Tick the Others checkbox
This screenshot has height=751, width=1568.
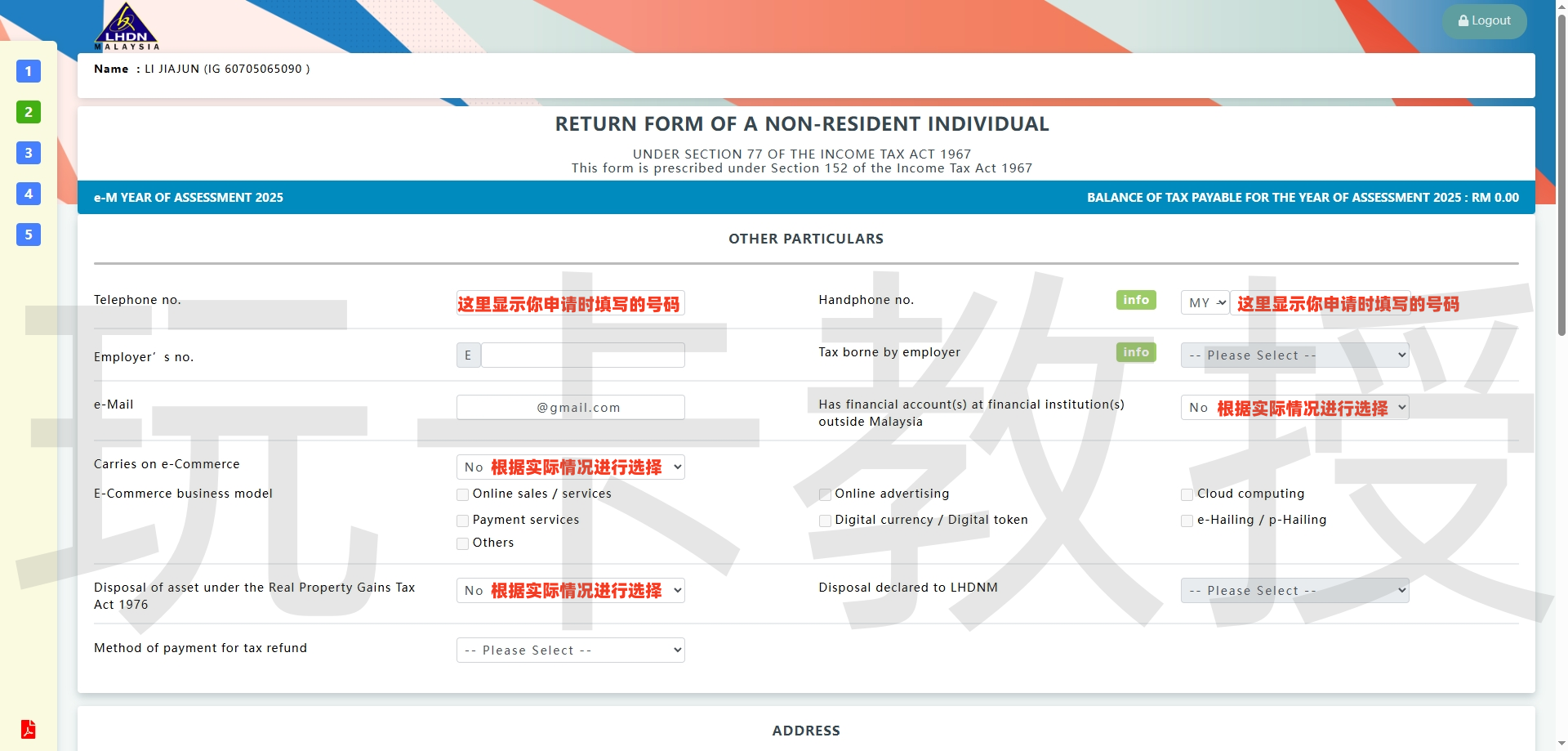(x=462, y=543)
